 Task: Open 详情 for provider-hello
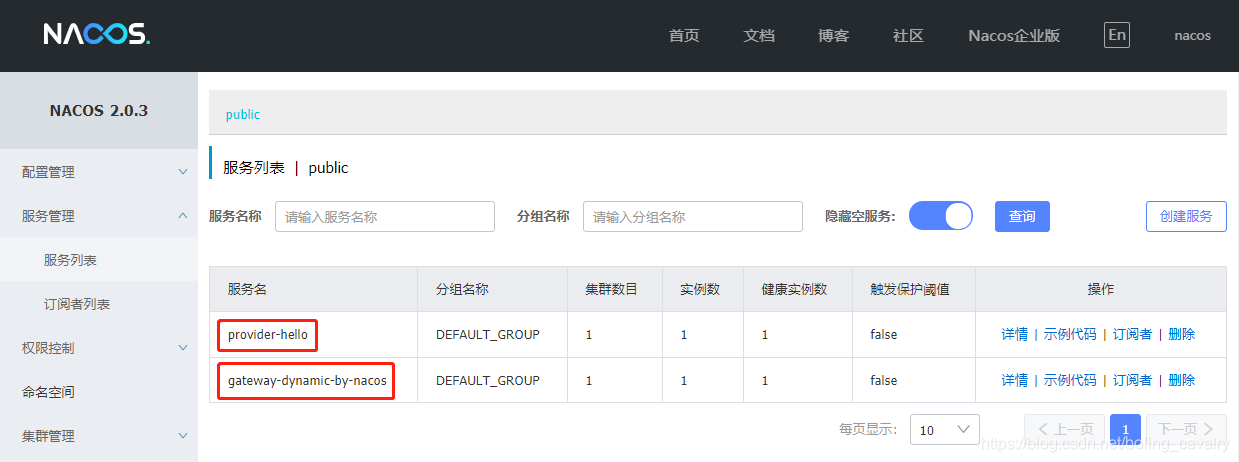1015,334
